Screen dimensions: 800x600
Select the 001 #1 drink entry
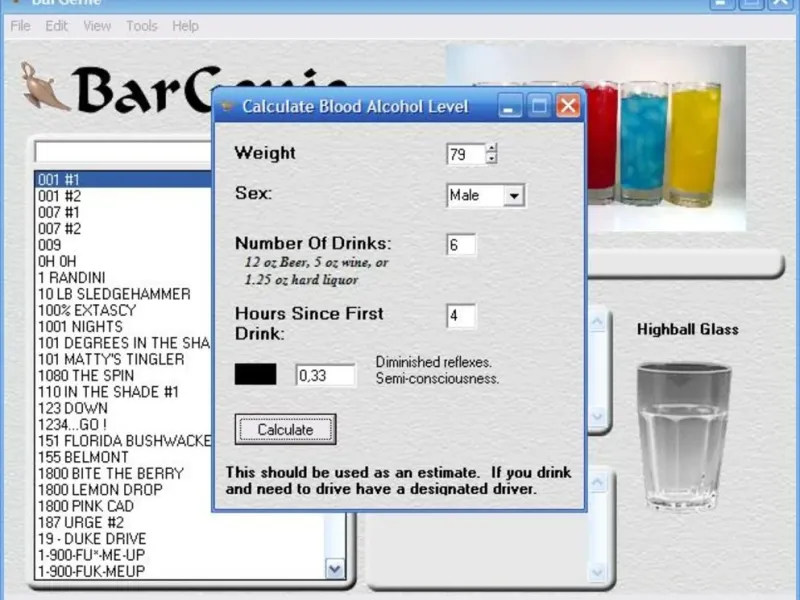tap(123, 180)
